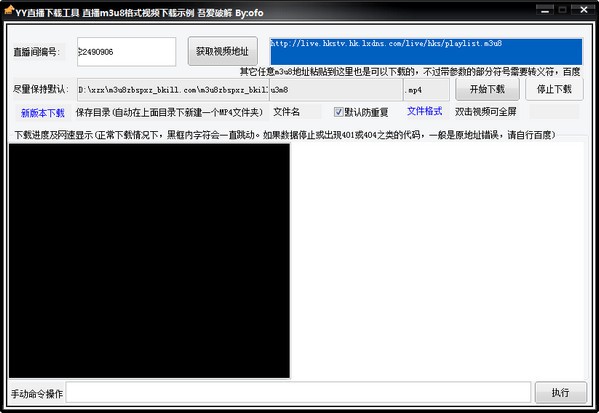Click the save directory path field

pyautogui.click(x=173, y=90)
